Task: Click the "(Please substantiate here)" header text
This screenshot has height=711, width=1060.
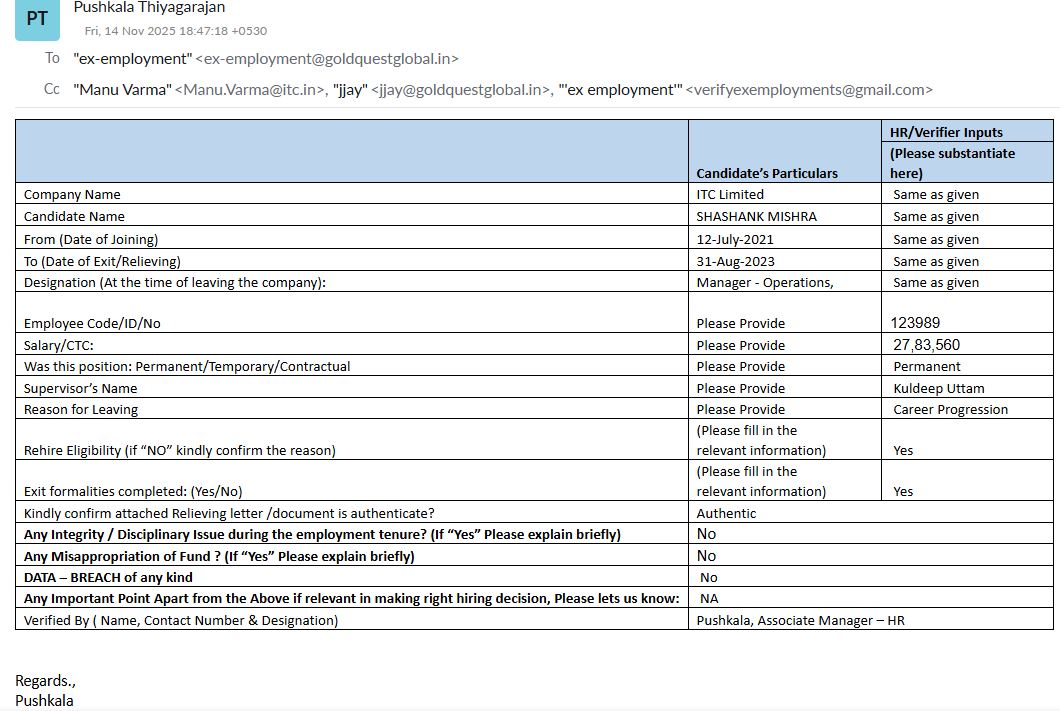Action: (x=952, y=163)
